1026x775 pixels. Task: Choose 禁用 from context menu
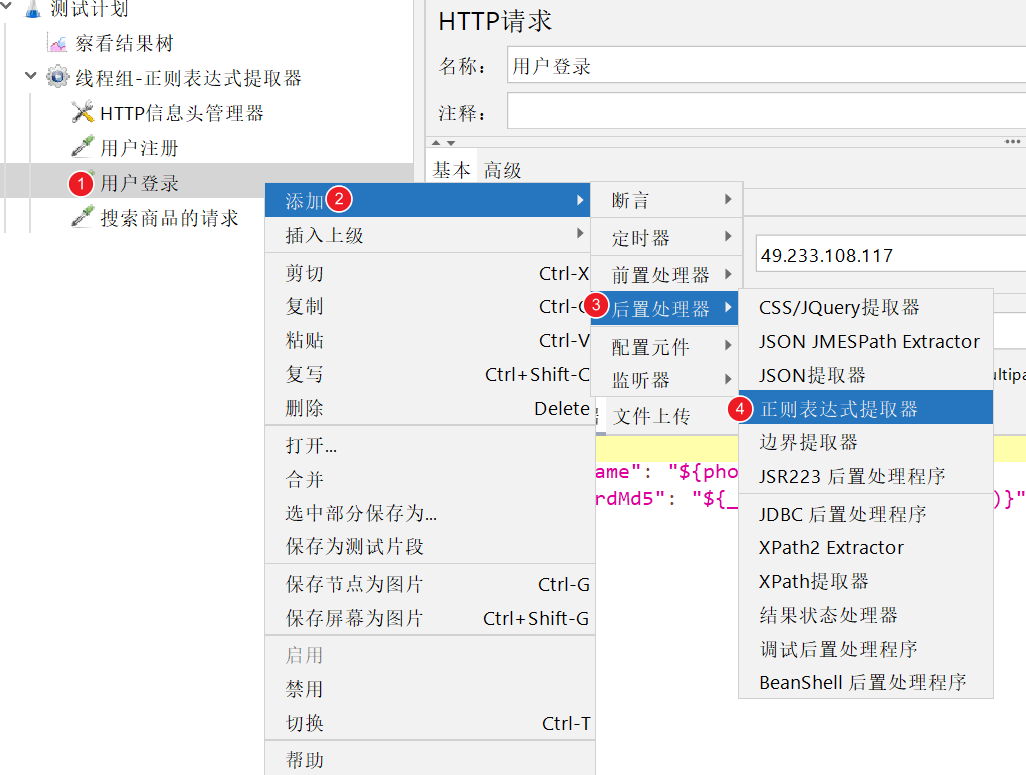[x=430, y=689]
